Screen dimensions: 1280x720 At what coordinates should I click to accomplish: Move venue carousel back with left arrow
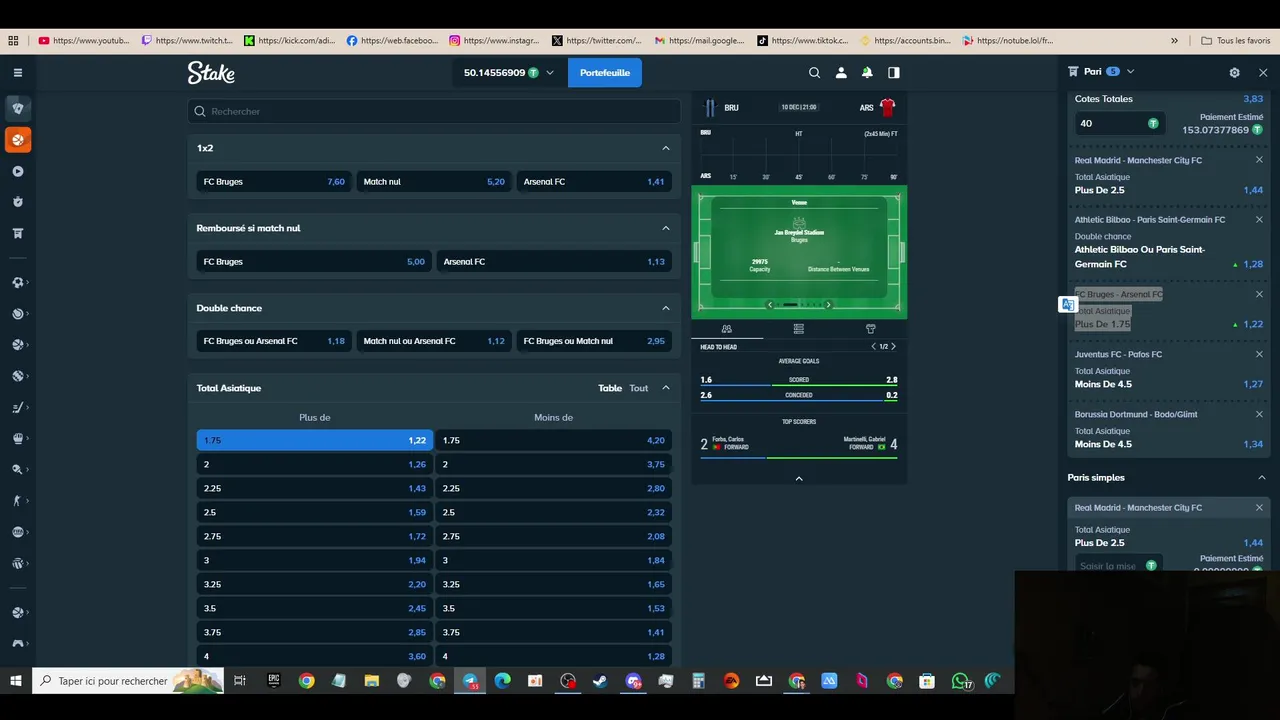[x=769, y=304]
